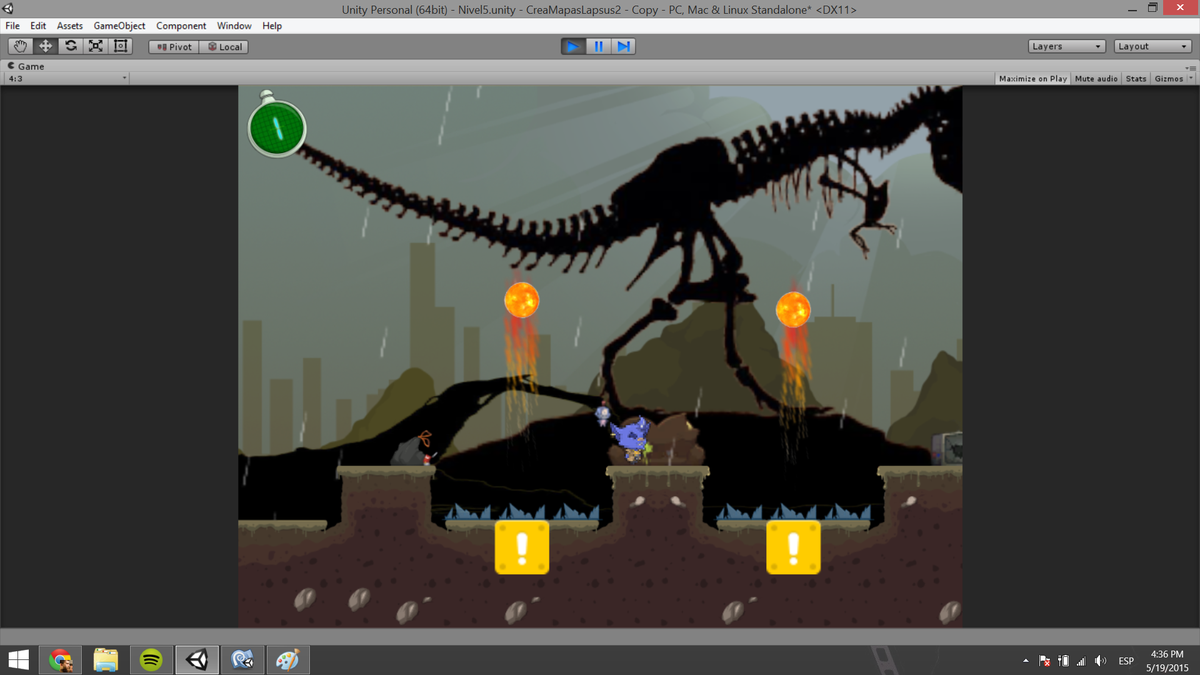Open the battery status icon
The image size is (1200, 675).
pos(1063,661)
